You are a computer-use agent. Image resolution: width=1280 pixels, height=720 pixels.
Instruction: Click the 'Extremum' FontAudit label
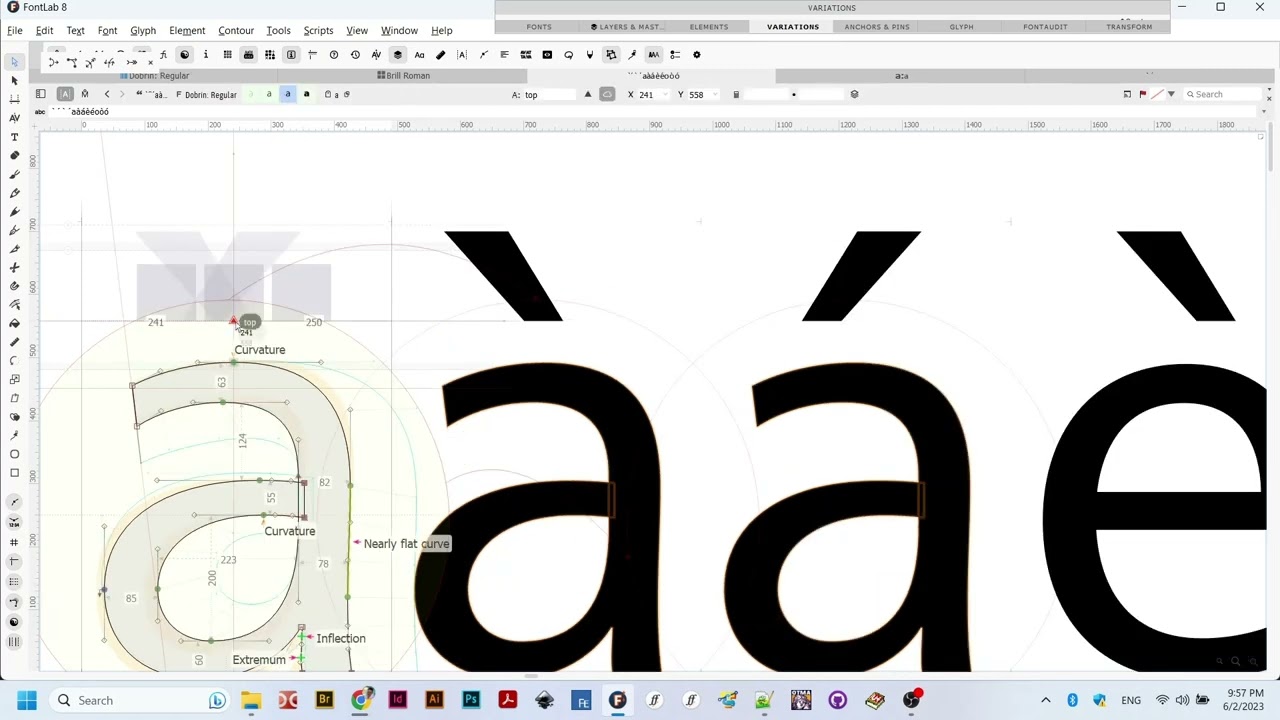[x=259, y=660]
